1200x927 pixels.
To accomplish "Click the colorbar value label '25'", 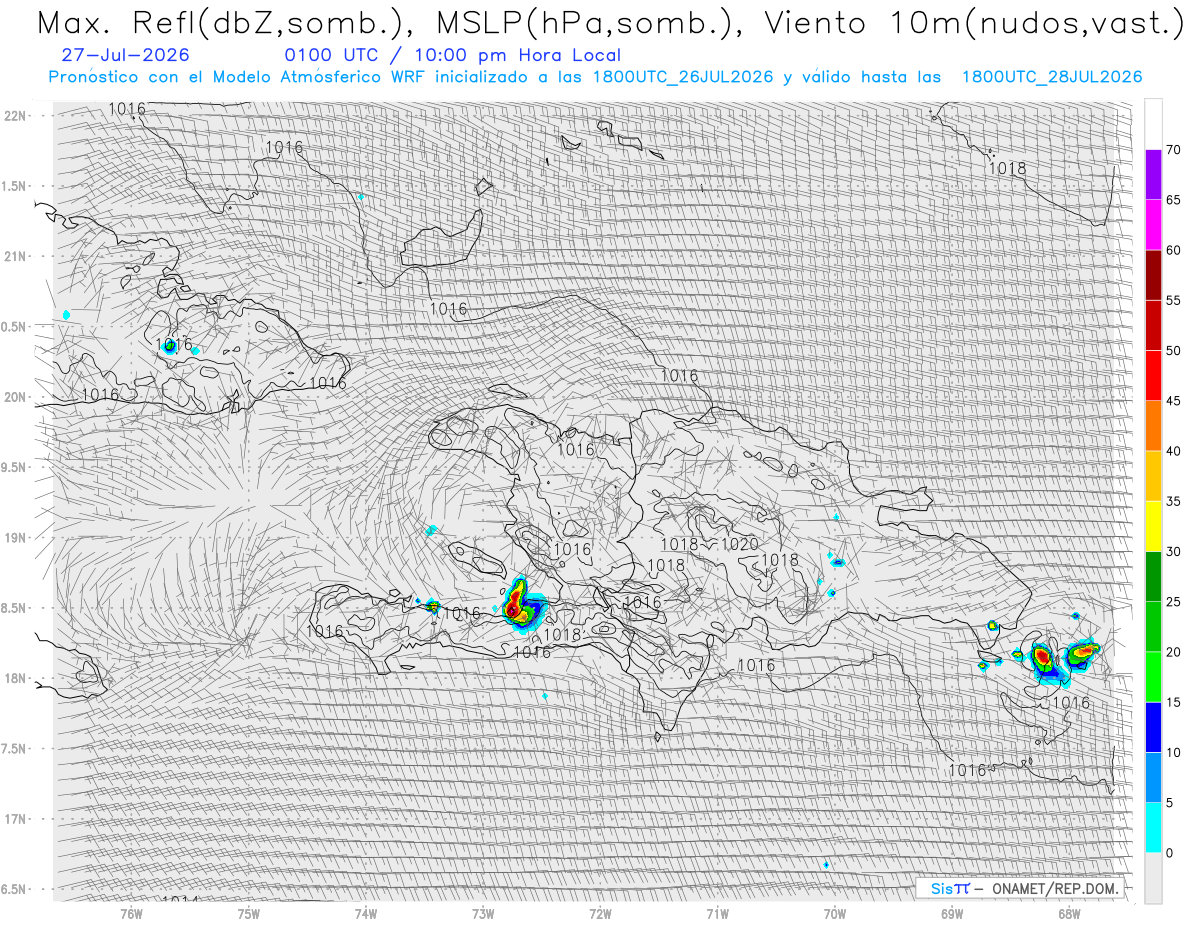I will (1173, 602).
